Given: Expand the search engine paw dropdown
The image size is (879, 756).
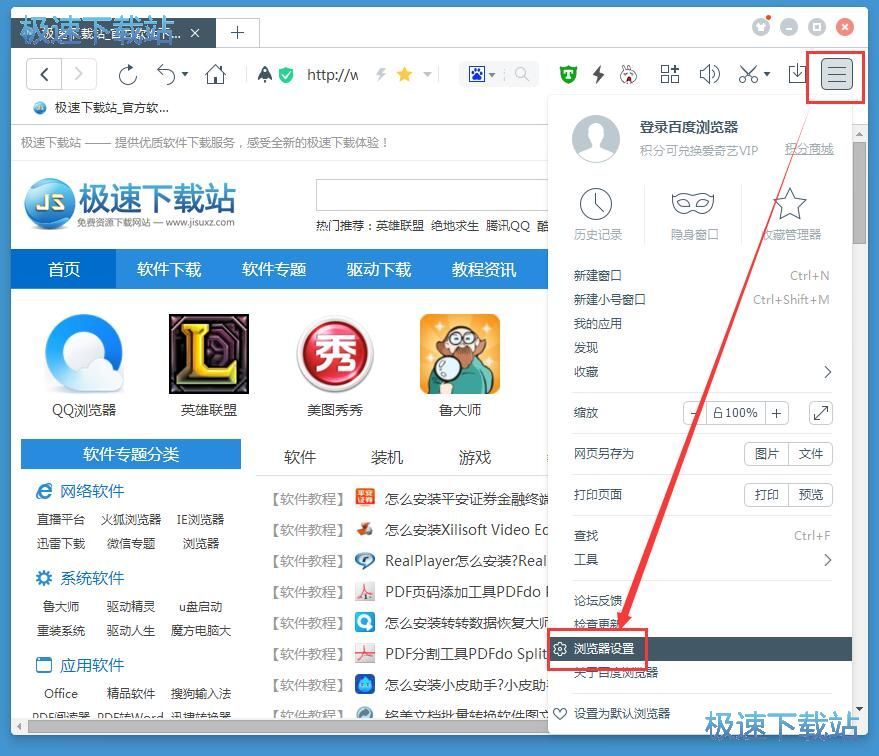Looking at the screenshot, I should [x=492, y=75].
